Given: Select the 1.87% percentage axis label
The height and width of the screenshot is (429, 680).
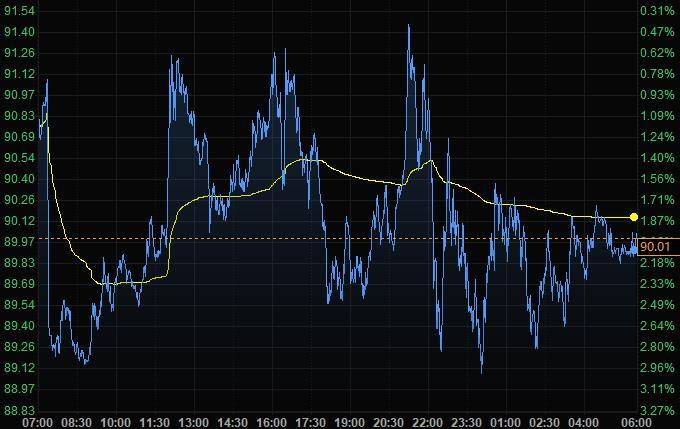Looking at the screenshot, I should pos(655,220).
